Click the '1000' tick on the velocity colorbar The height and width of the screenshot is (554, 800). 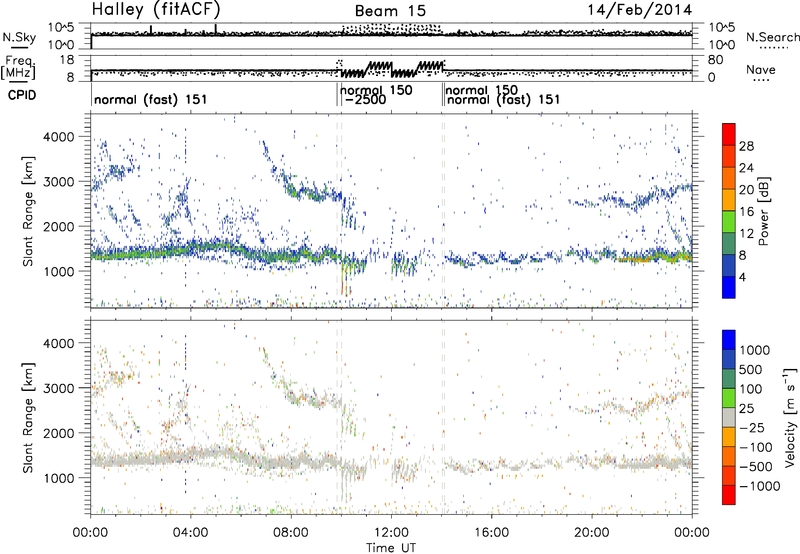coord(755,350)
